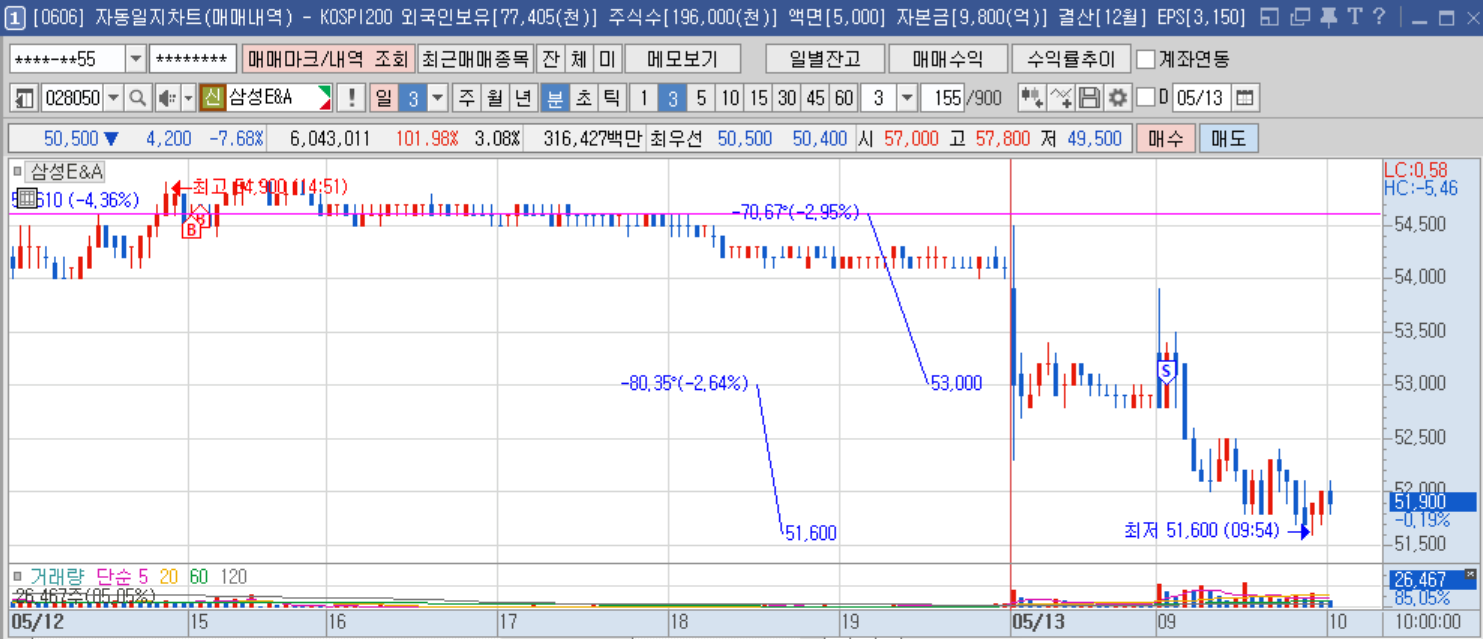This screenshot has height=639, width=1483.
Task: Click the T font size icon in the title bar
Action: (x=1353, y=17)
